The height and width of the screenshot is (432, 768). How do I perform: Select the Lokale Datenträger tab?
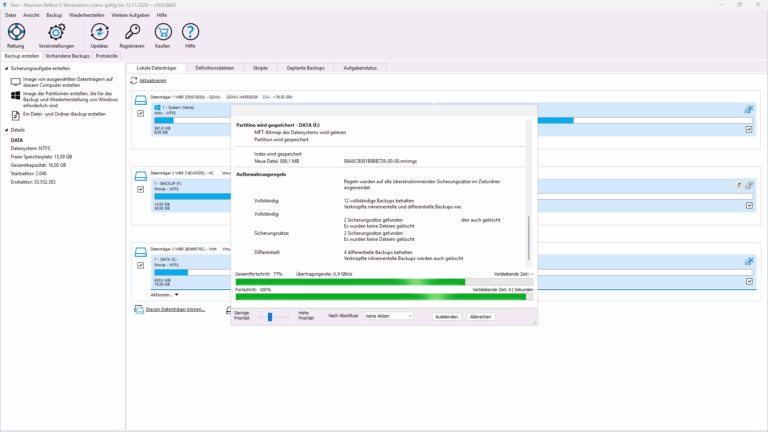(156, 68)
